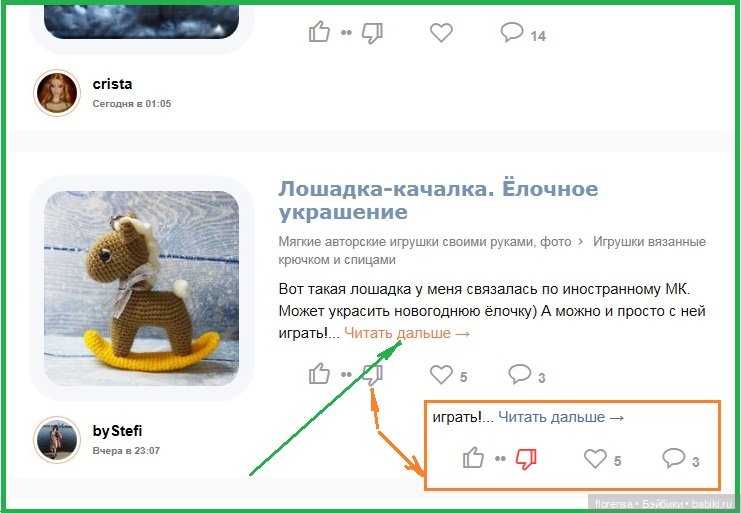
Task: Open byStefi's profile avatar
Action: [x=57, y=440]
